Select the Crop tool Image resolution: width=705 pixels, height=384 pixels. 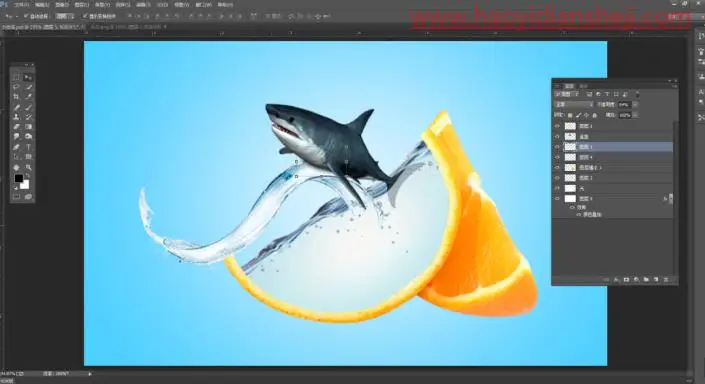click(x=17, y=97)
